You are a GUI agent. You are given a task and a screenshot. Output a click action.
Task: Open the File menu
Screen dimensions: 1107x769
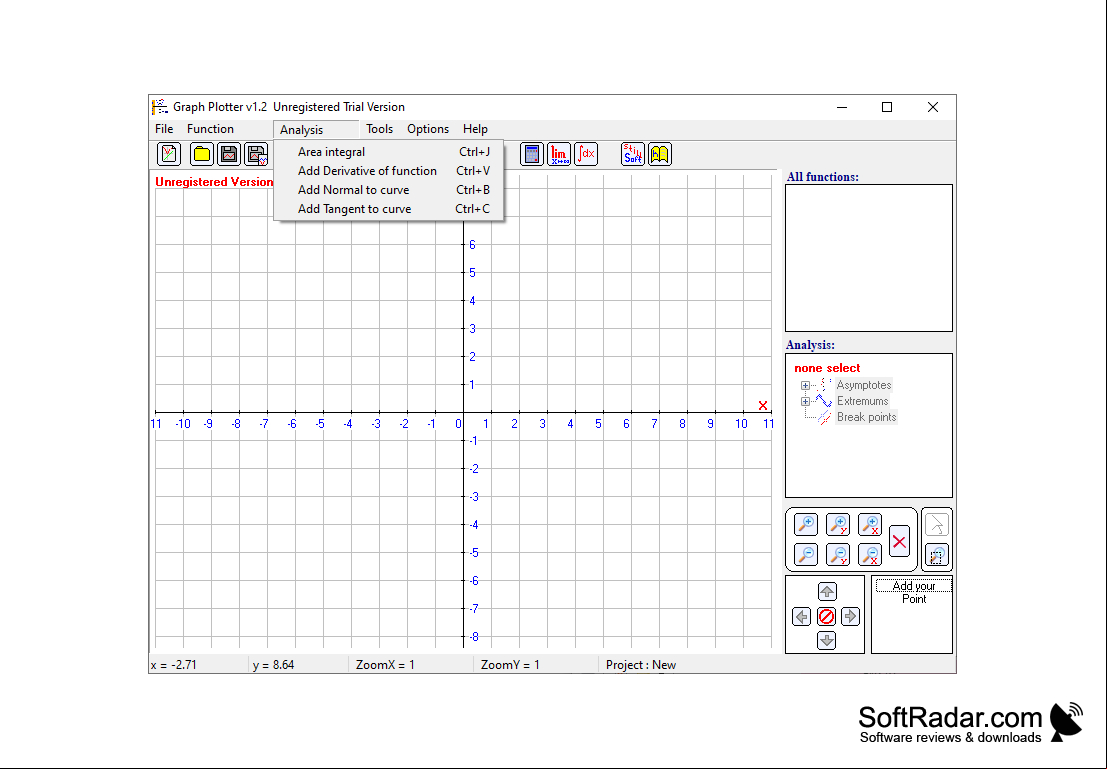point(164,129)
